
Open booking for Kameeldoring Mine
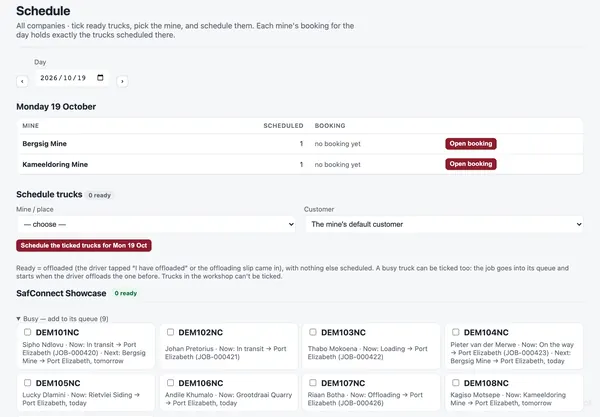pos(471,164)
